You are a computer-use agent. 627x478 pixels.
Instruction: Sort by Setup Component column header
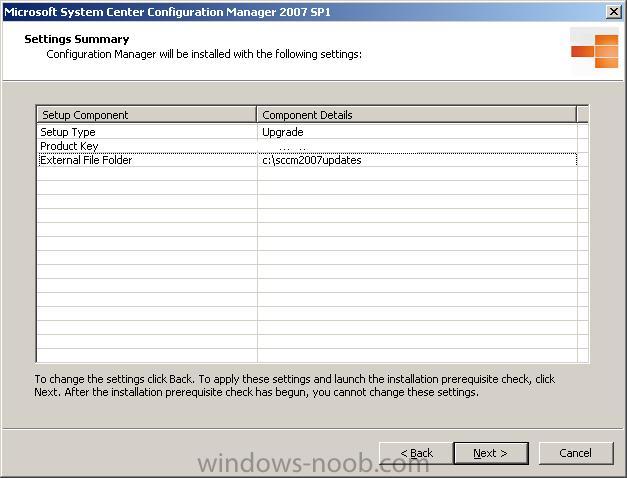[x=146, y=115]
